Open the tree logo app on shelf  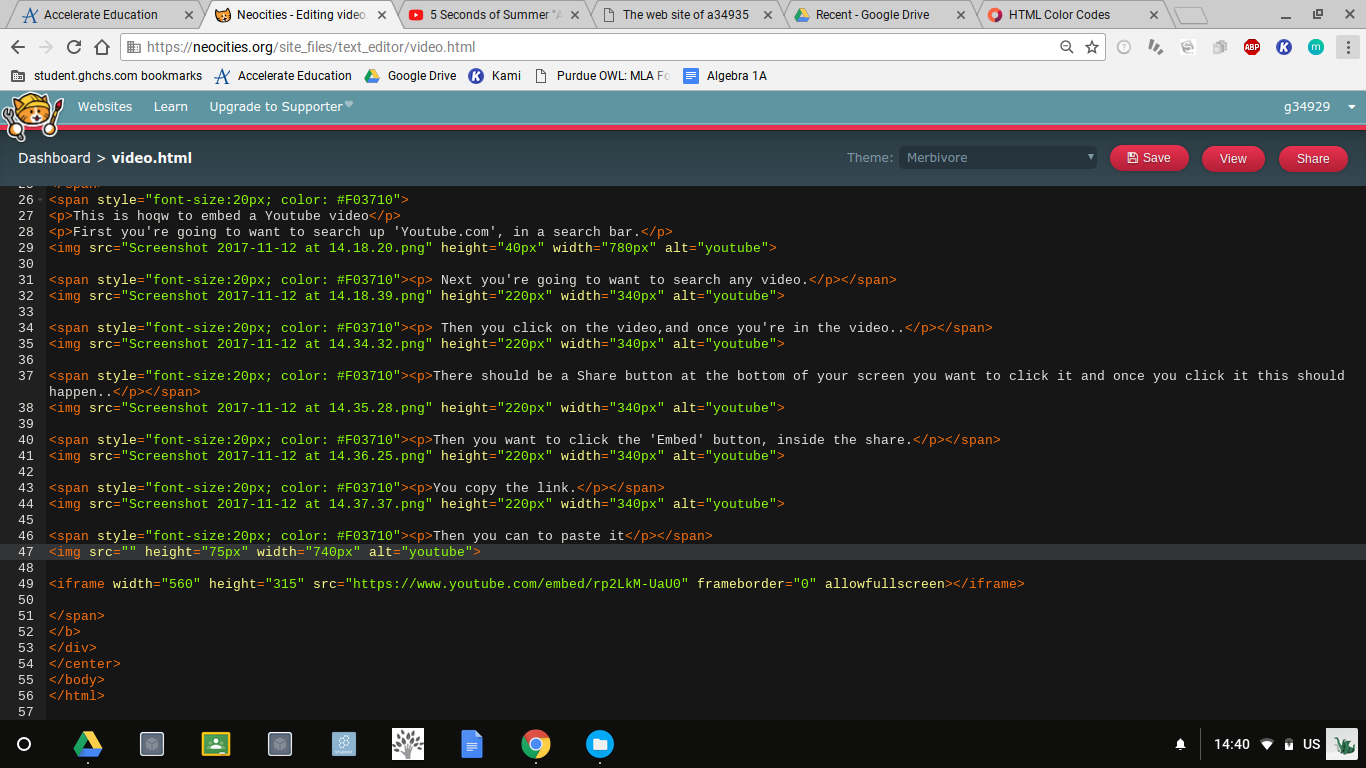click(408, 744)
